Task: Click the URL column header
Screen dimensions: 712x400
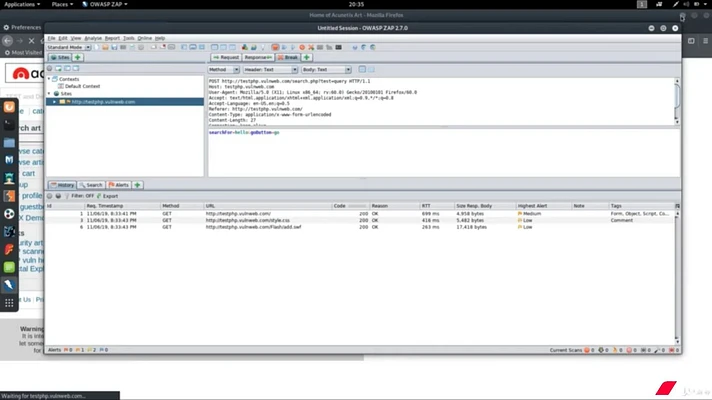Action: 268,206
